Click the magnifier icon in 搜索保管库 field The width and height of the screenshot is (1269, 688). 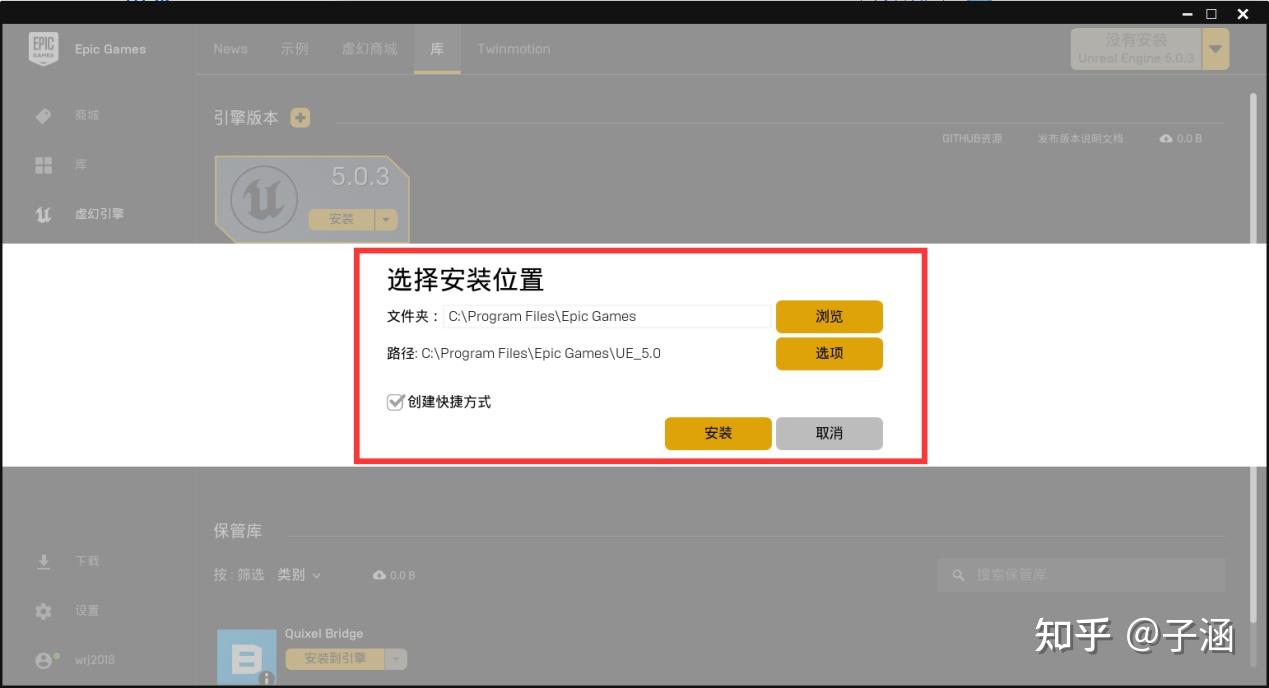(x=957, y=575)
